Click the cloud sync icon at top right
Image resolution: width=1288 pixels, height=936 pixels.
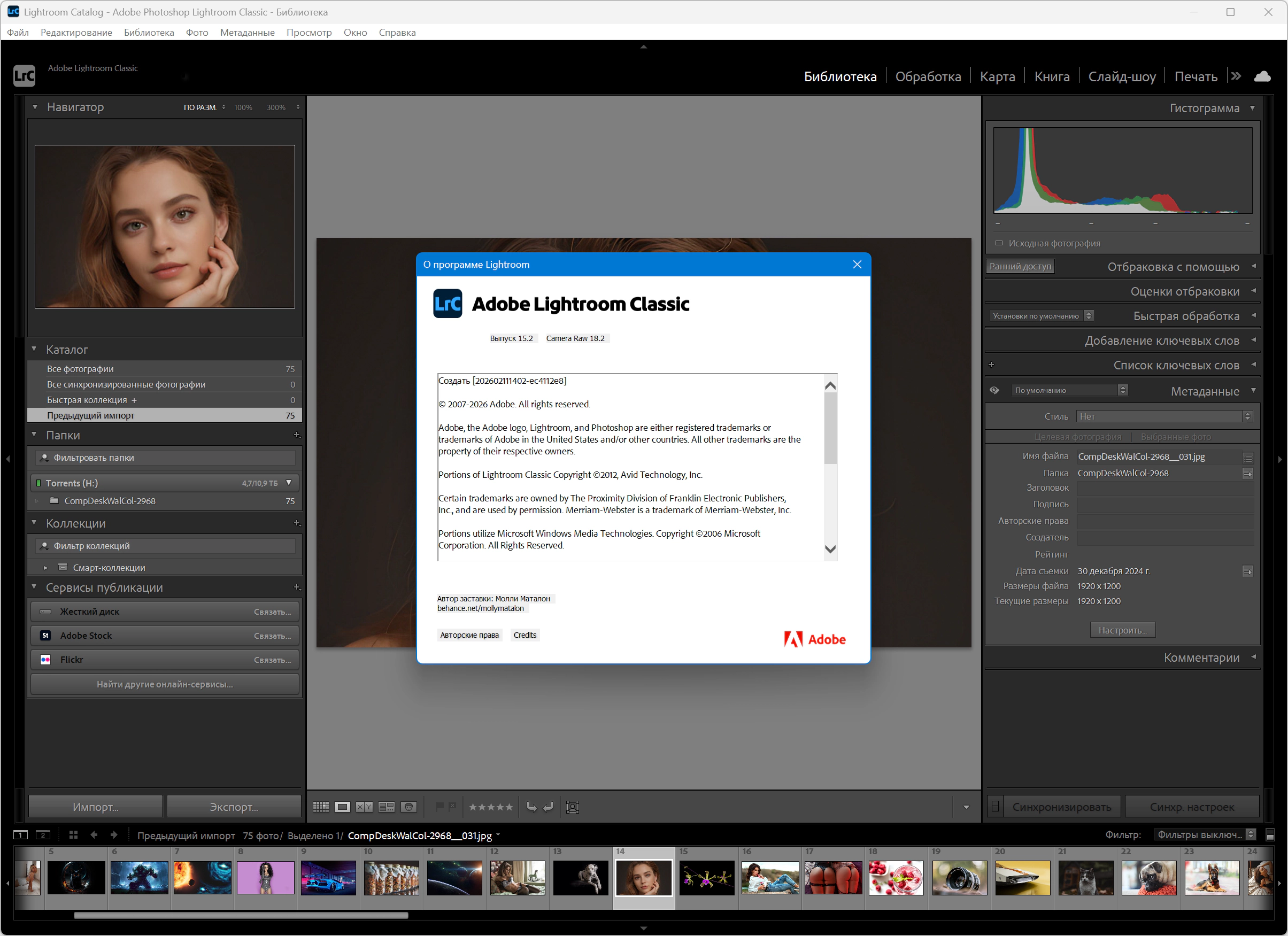(1262, 76)
